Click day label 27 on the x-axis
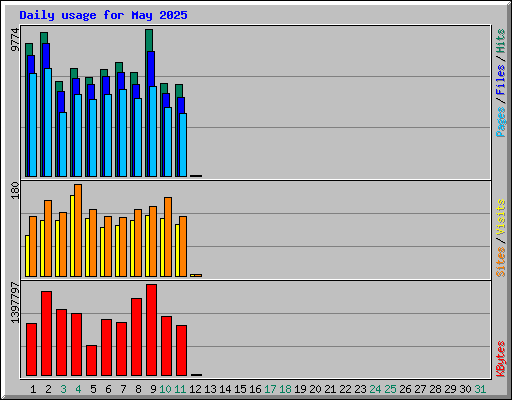Viewport: 512px width, 400px height. (420, 389)
